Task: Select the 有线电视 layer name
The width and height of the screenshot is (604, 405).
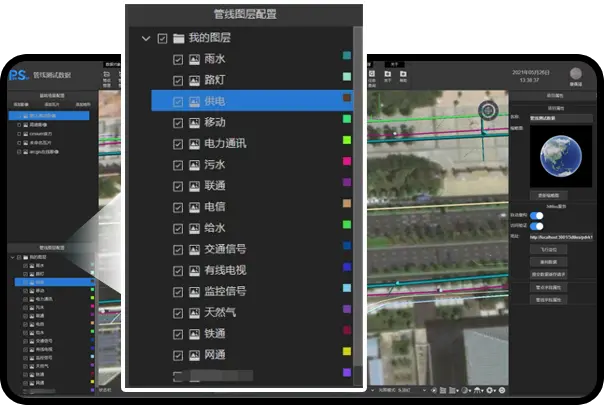Action: pos(225,271)
